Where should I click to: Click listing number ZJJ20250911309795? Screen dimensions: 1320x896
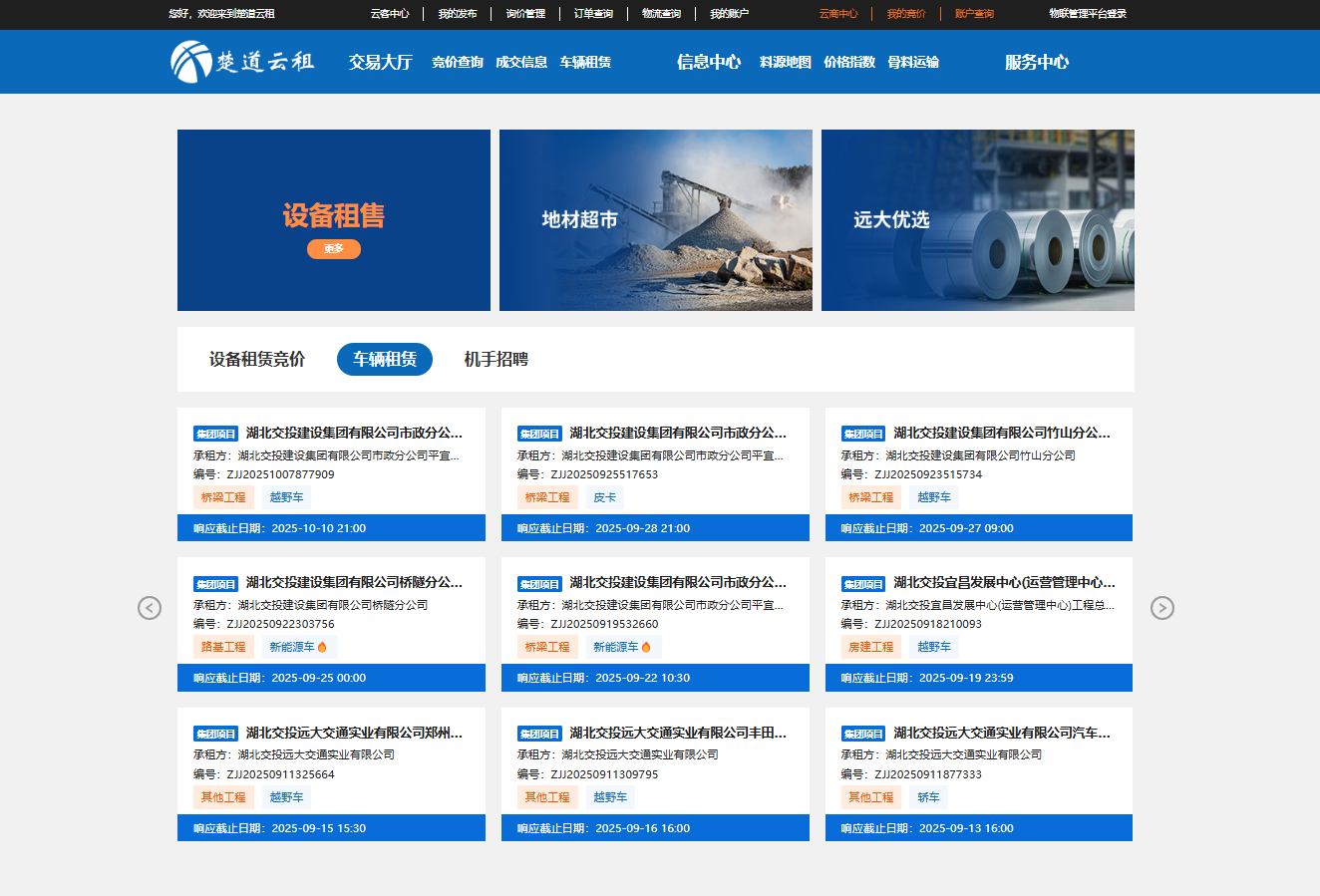tap(604, 774)
